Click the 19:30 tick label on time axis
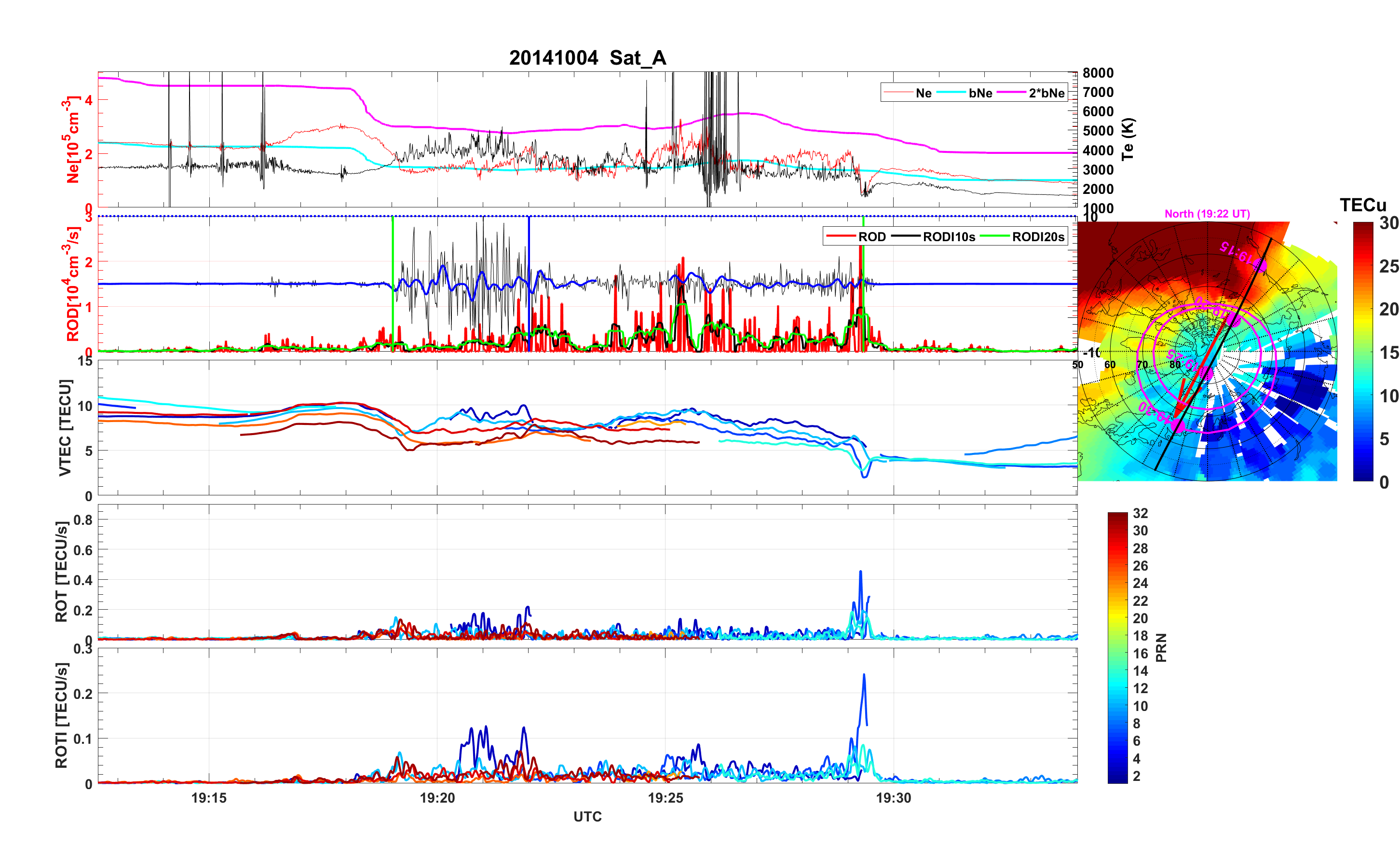Viewport: 1400px width, 847px height. tap(893, 798)
